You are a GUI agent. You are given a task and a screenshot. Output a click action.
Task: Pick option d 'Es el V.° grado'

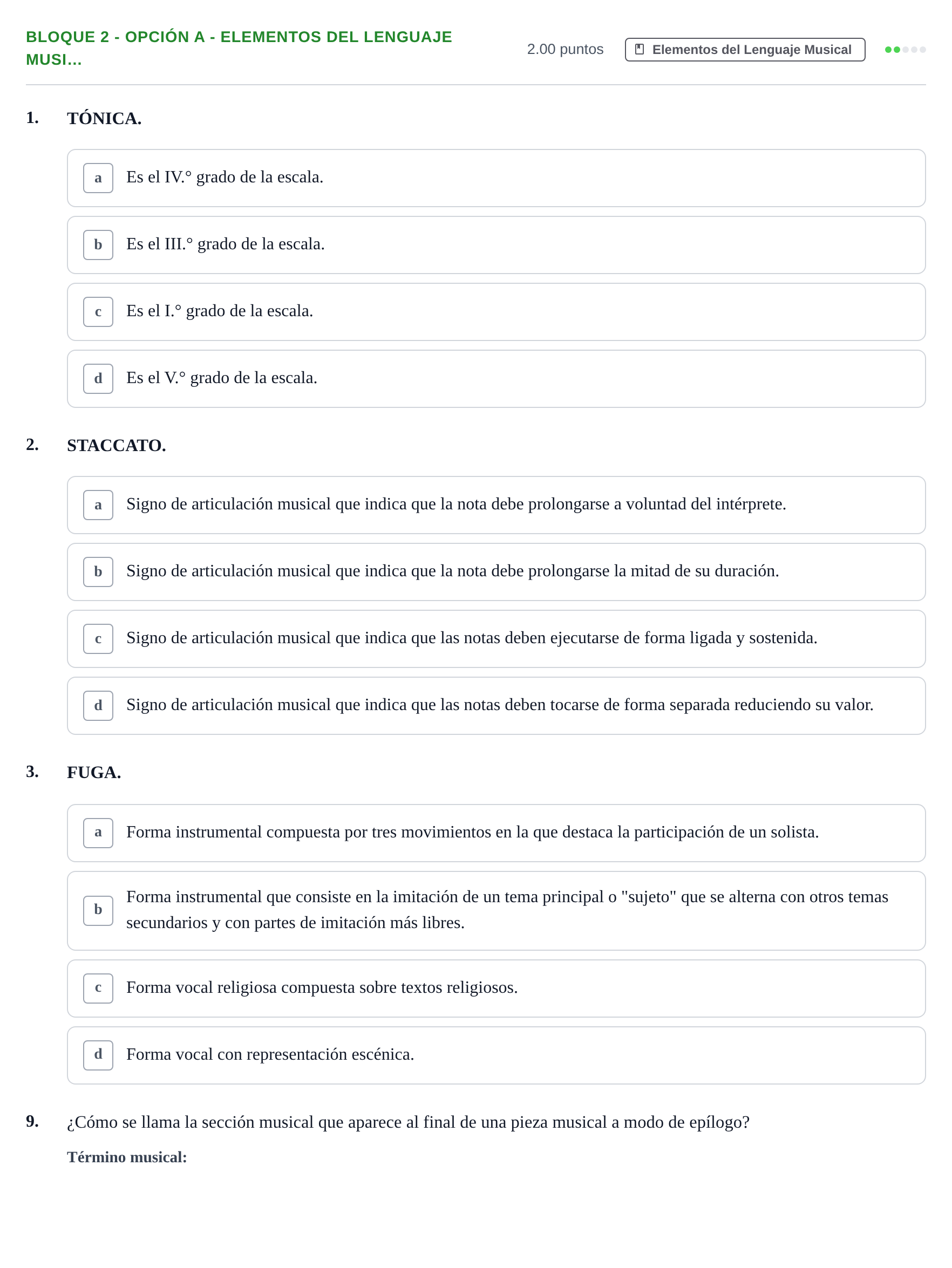(x=496, y=379)
